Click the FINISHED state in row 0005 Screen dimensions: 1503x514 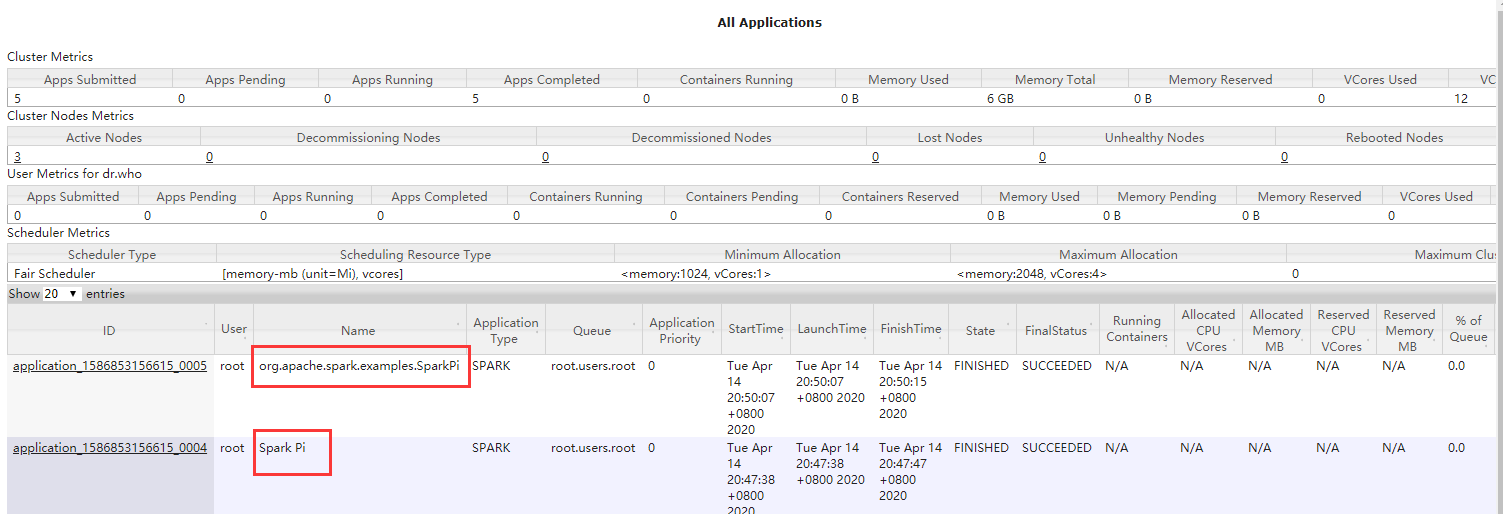click(981, 366)
